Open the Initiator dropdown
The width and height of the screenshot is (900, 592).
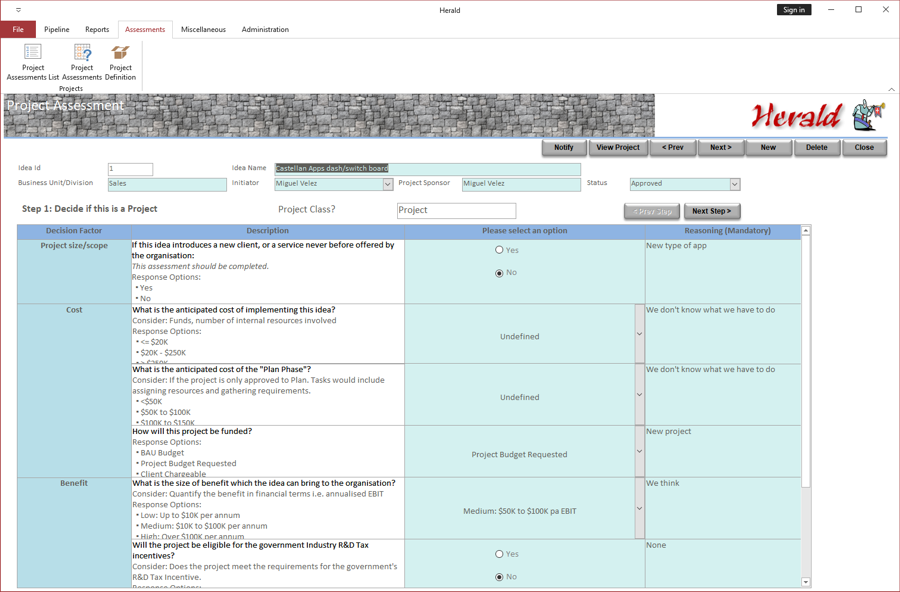pos(388,184)
